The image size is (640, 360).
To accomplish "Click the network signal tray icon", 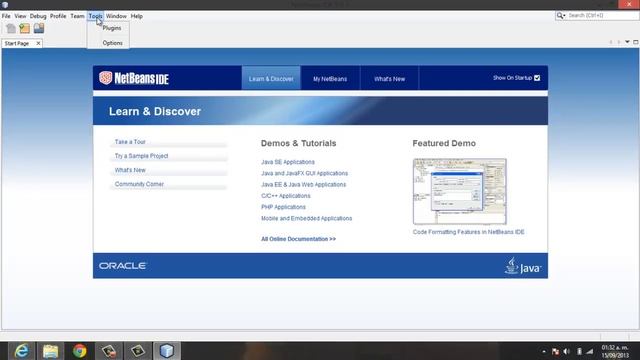I will (590, 351).
